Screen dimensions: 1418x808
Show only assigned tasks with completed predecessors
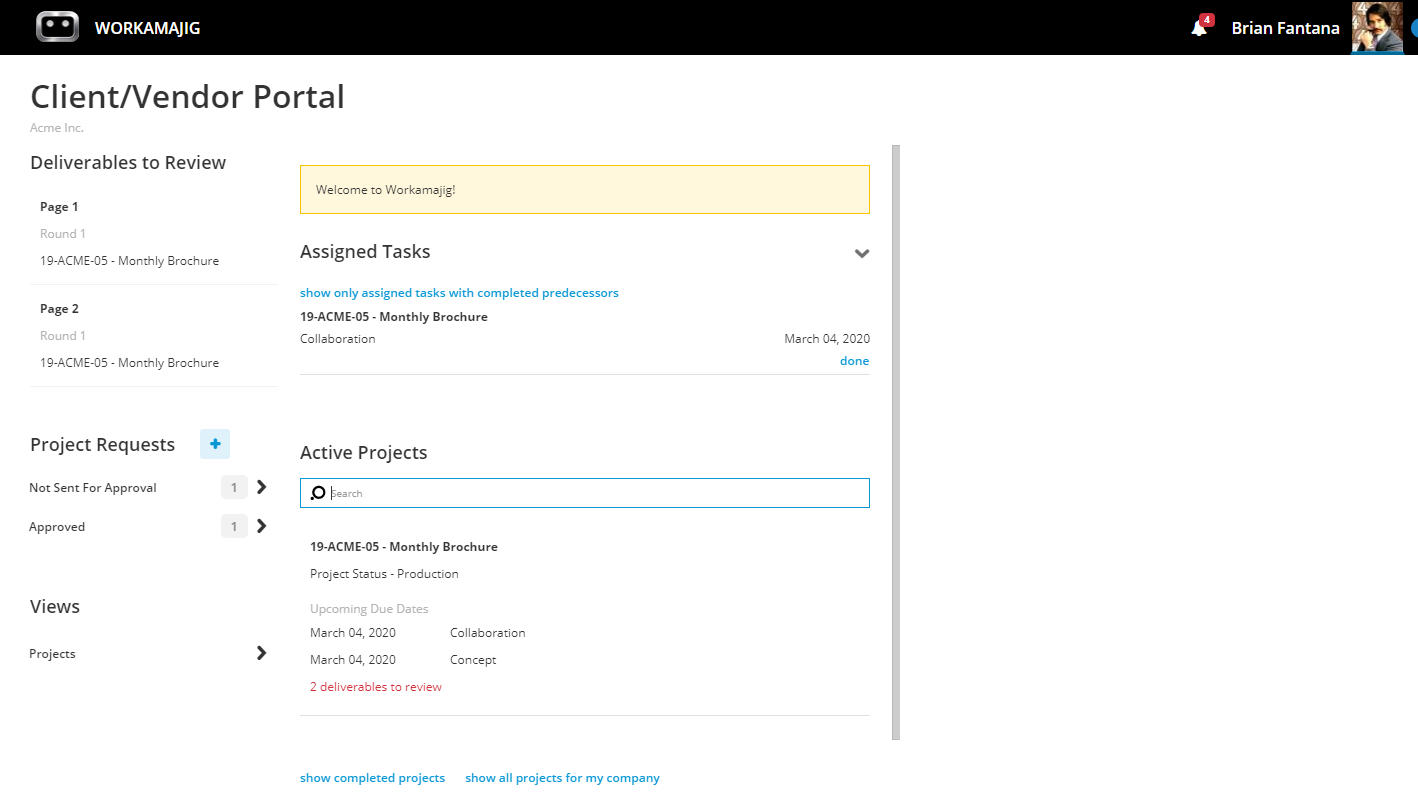pos(459,293)
